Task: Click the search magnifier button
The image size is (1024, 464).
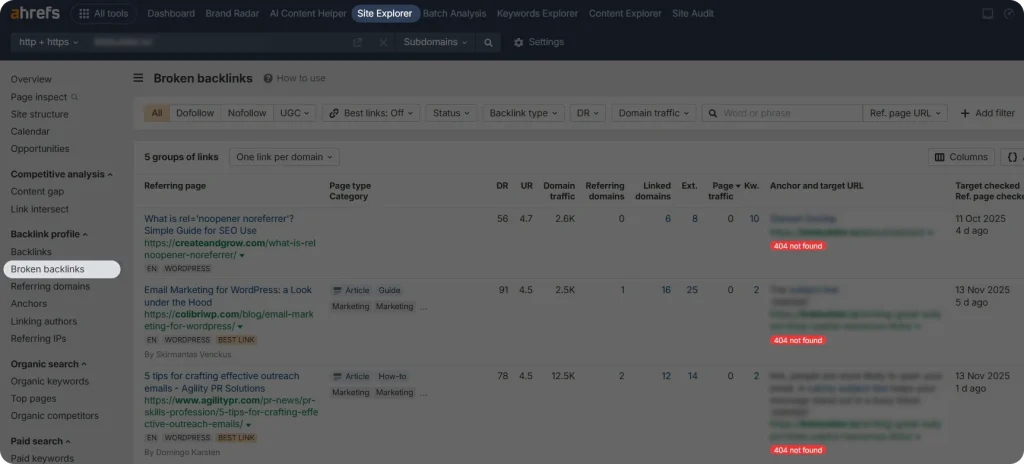Action: (x=488, y=42)
